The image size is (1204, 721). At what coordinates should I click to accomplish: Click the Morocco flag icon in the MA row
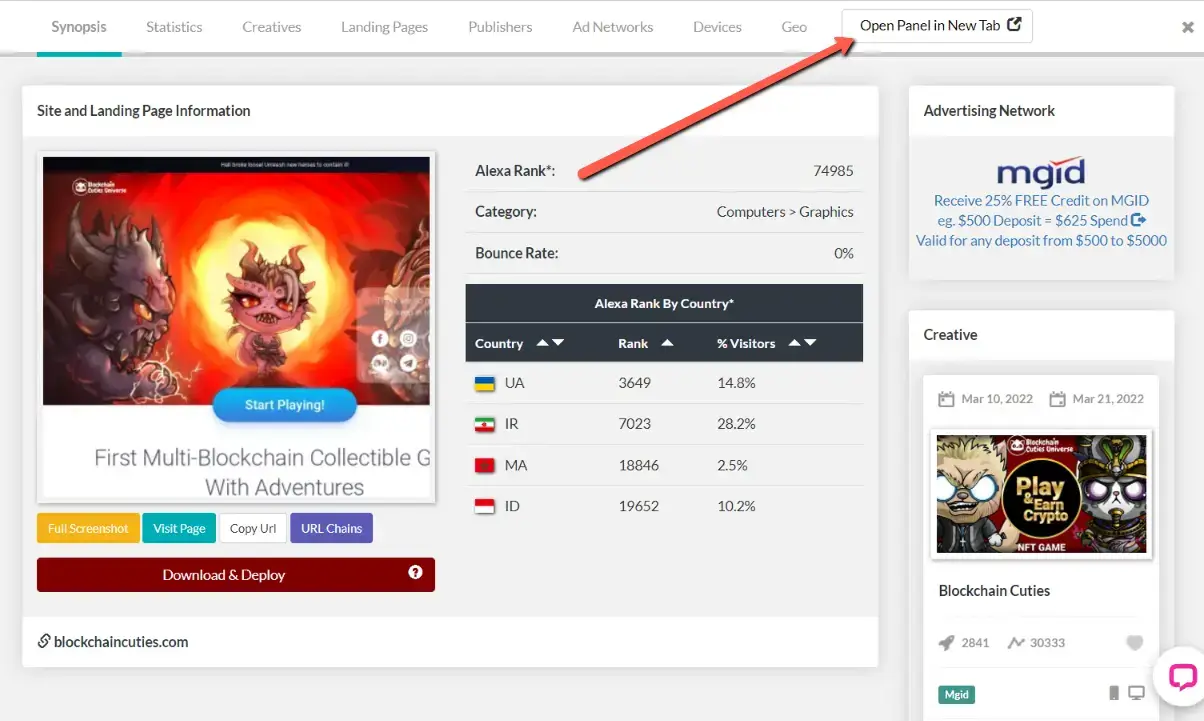[x=484, y=465]
